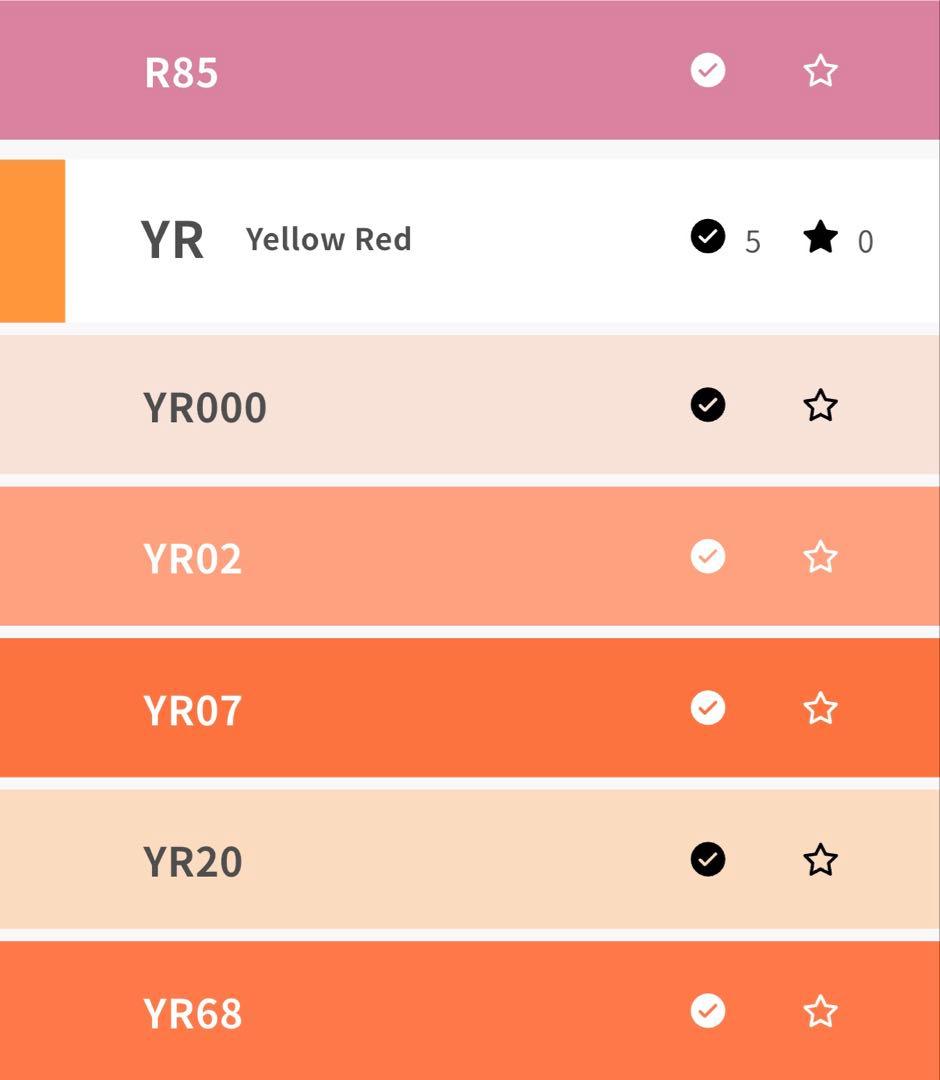
Task: Toggle the YR68 owned checkmark
Action: [708, 1011]
